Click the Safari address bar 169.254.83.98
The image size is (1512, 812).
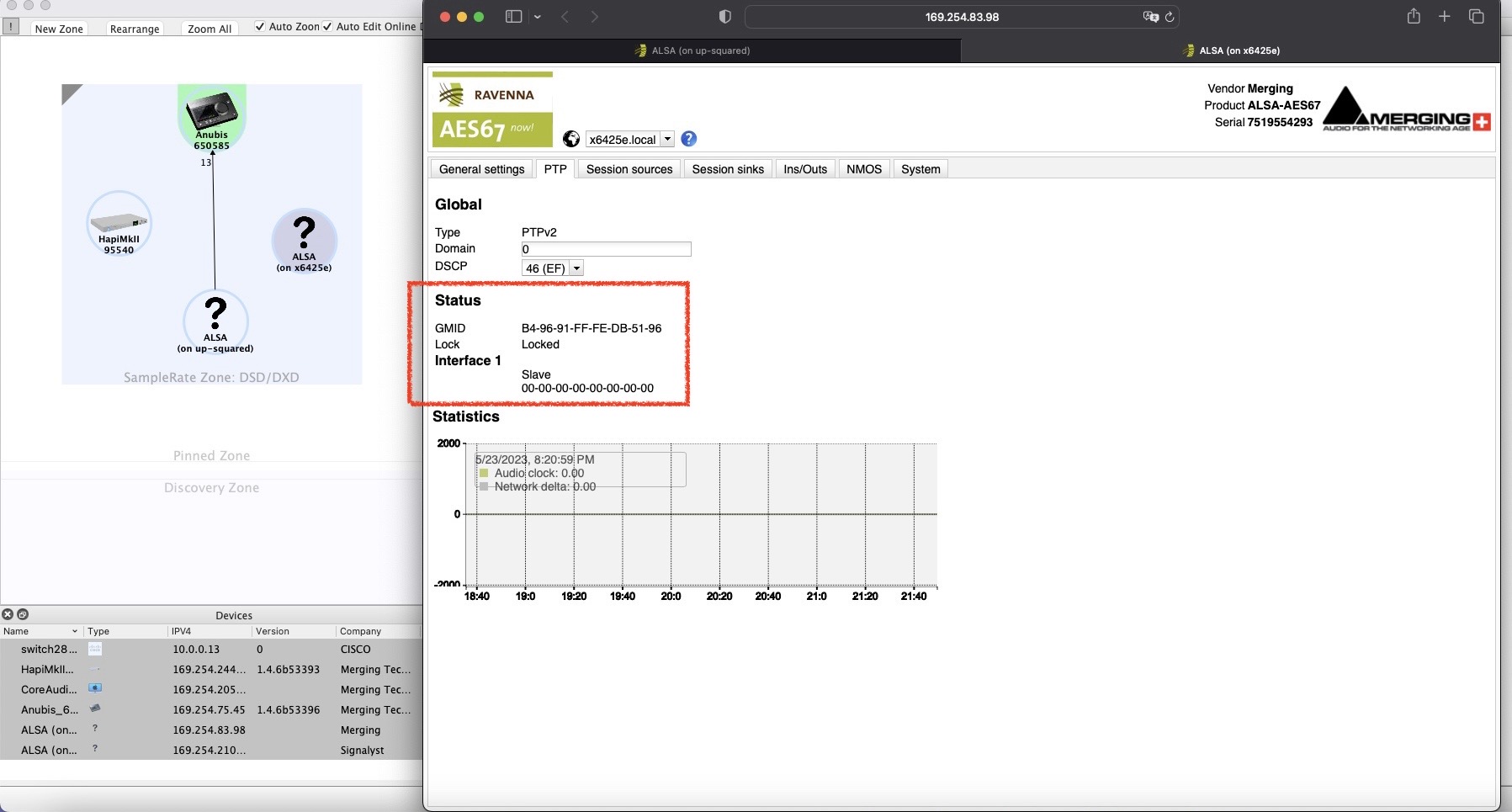[962, 17]
